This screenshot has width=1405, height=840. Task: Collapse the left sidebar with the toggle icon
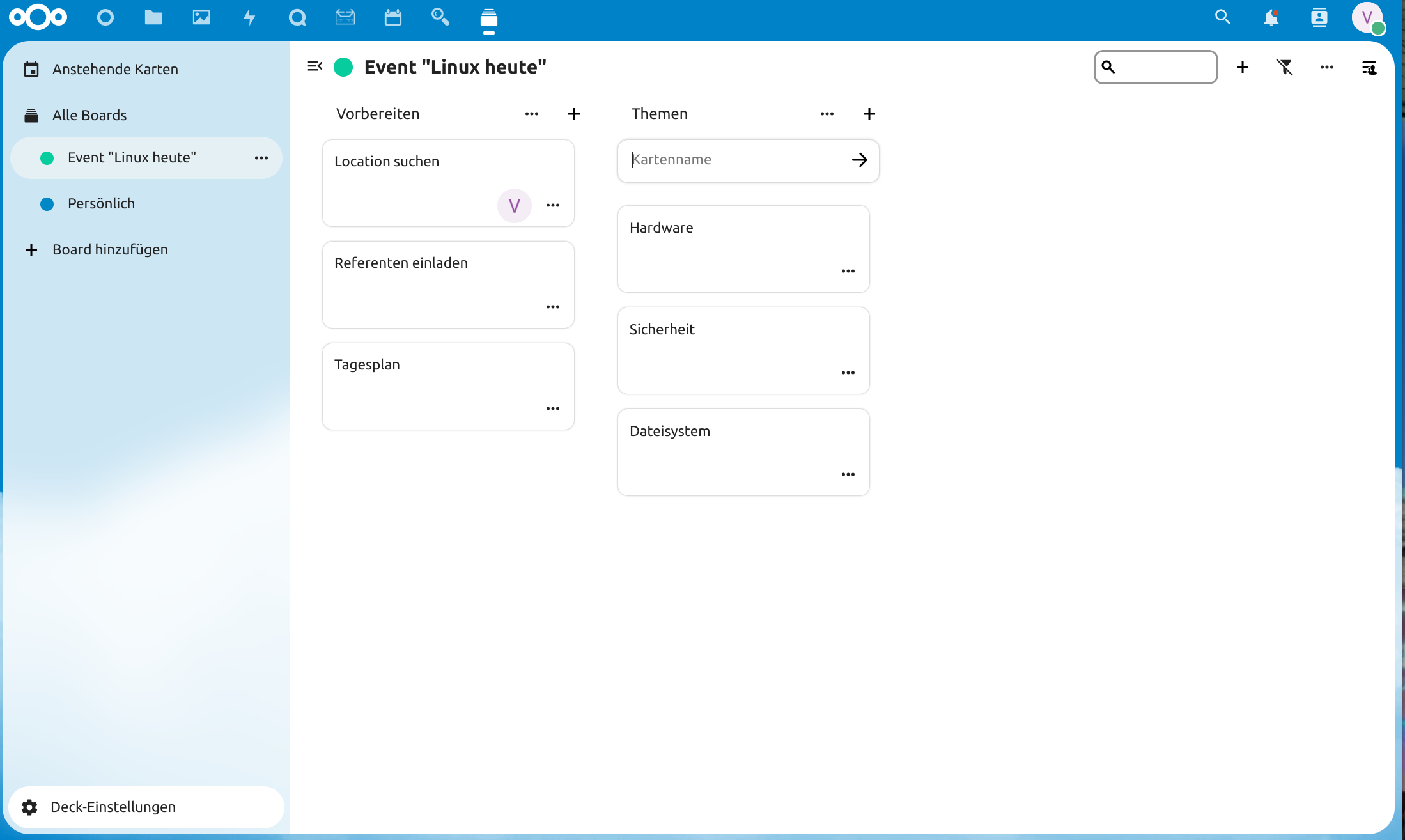click(314, 66)
